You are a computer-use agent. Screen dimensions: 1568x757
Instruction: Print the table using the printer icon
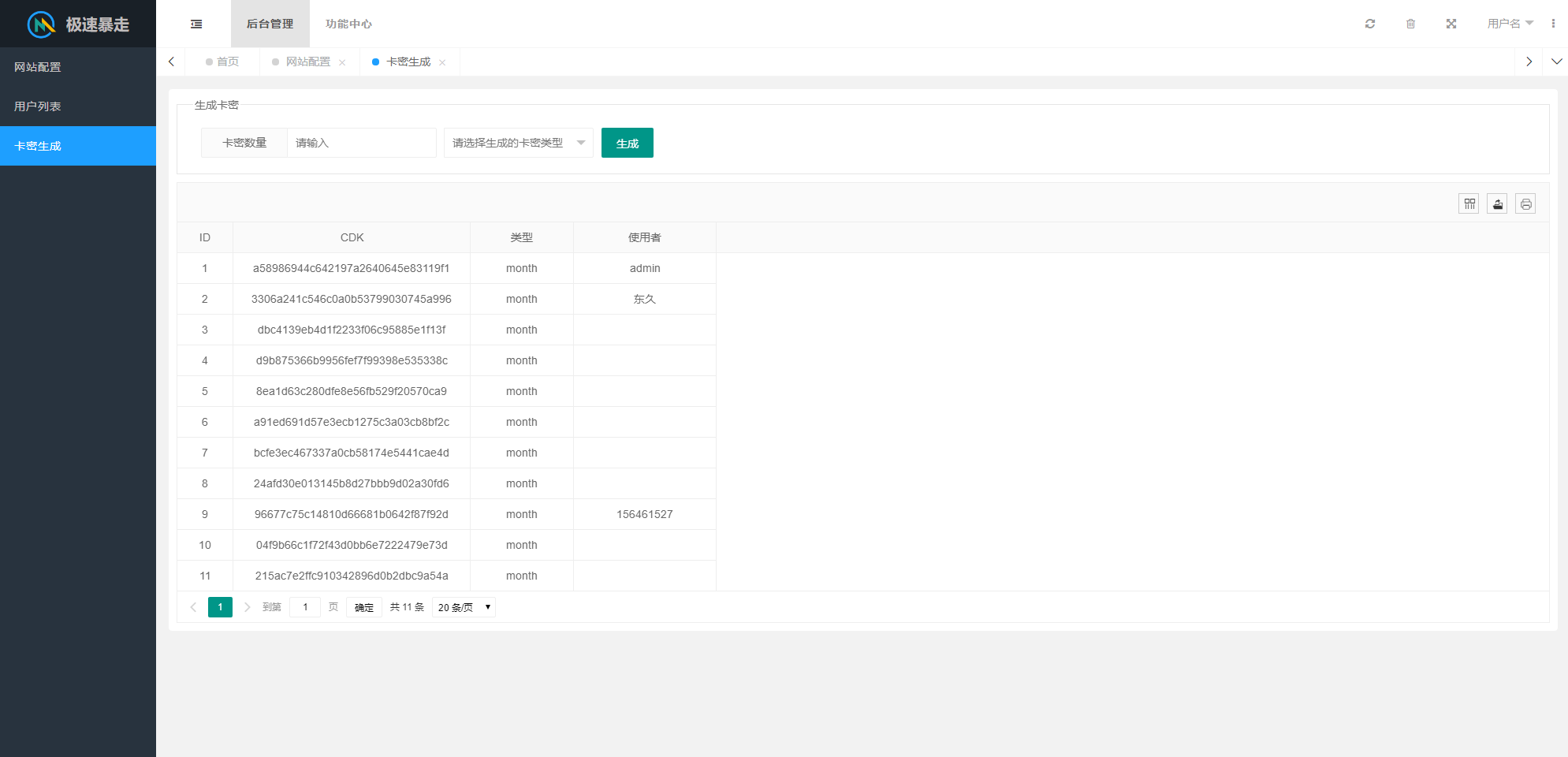tap(1525, 203)
